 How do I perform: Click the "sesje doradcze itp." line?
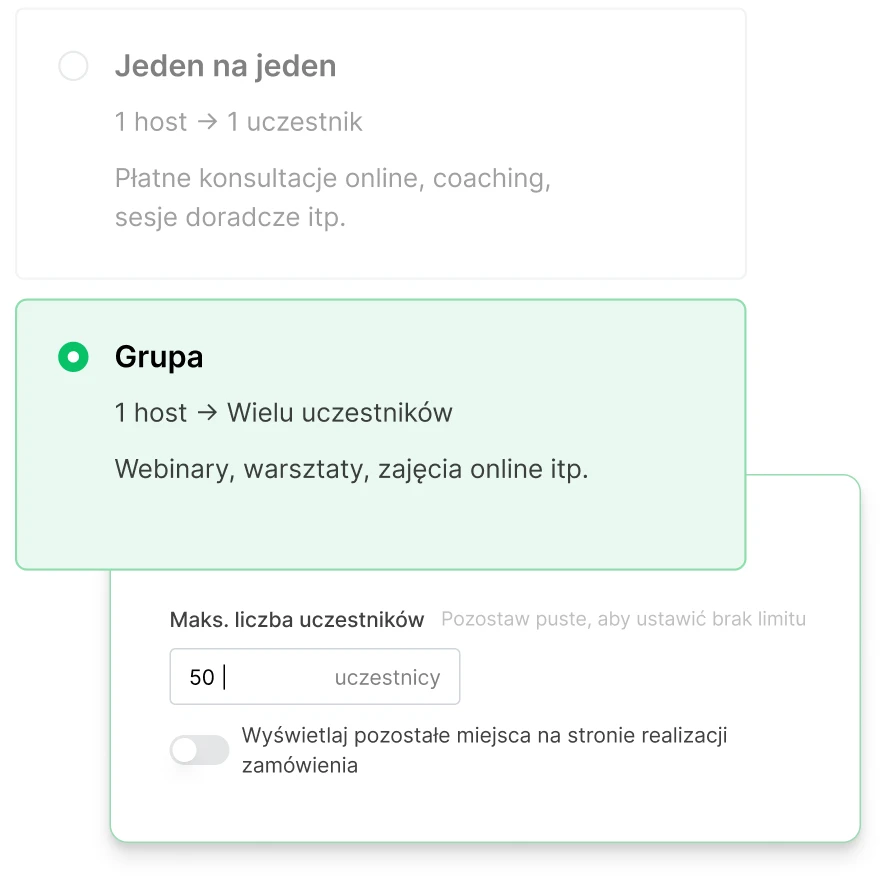click(x=230, y=217)
